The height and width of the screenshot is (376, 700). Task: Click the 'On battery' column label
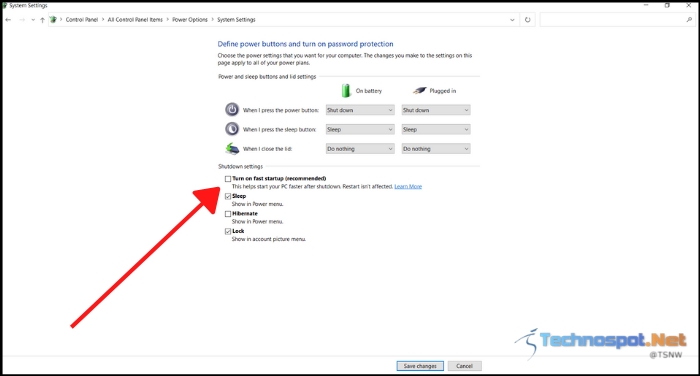(x=369, y=91)
